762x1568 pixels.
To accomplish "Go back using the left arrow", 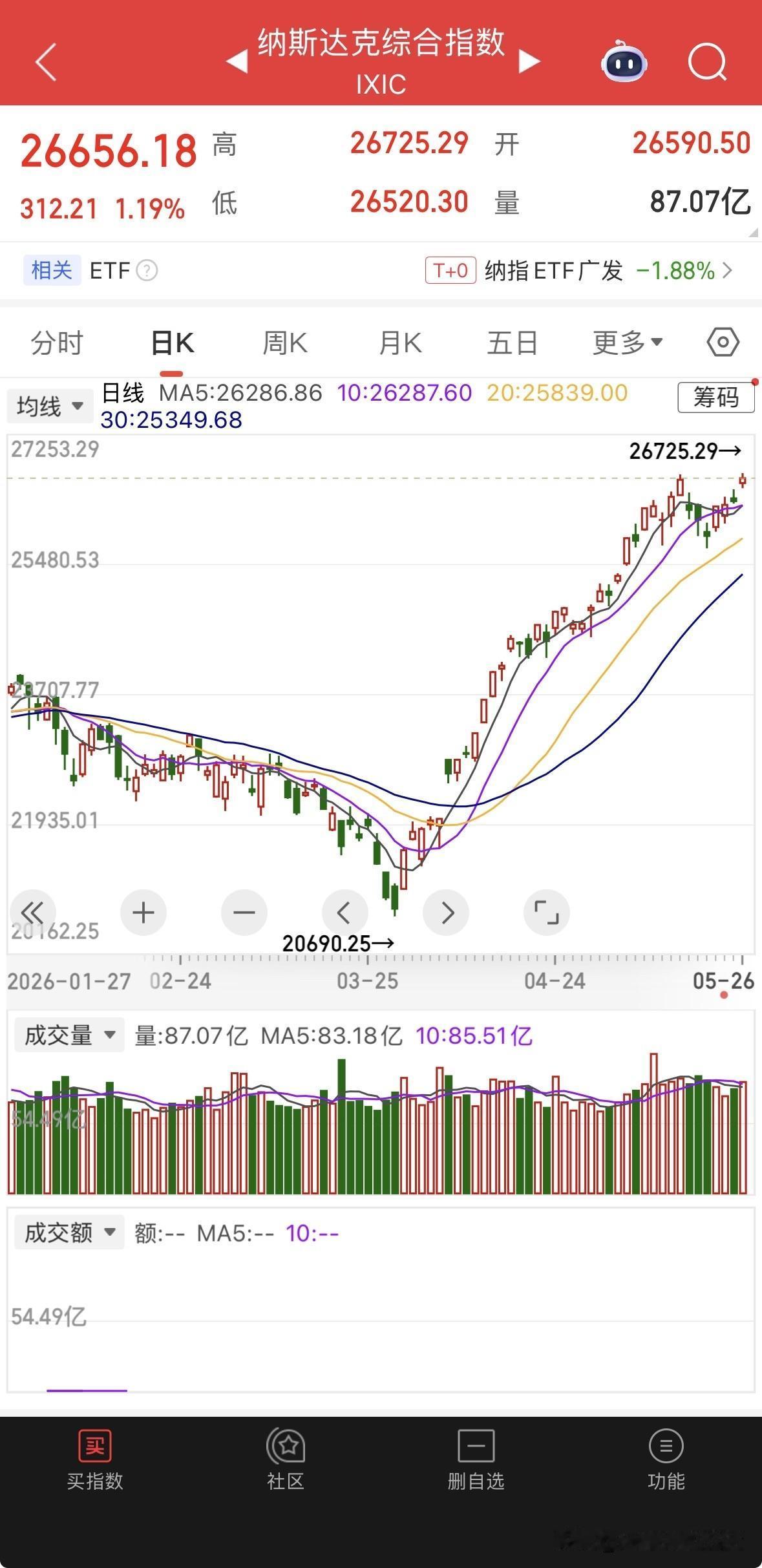I will pos(46,62).
